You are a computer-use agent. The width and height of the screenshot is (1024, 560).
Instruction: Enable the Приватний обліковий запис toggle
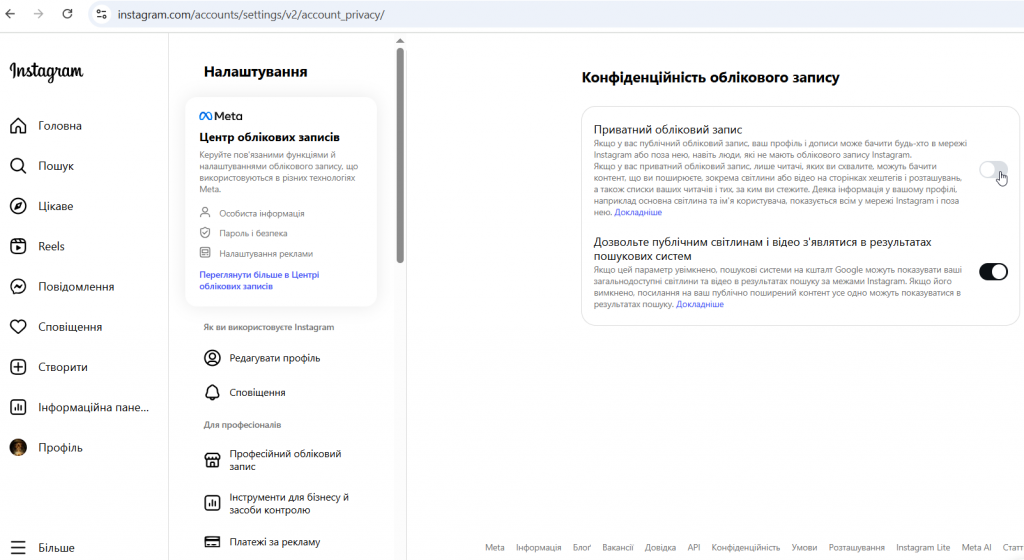coord(993,170)
